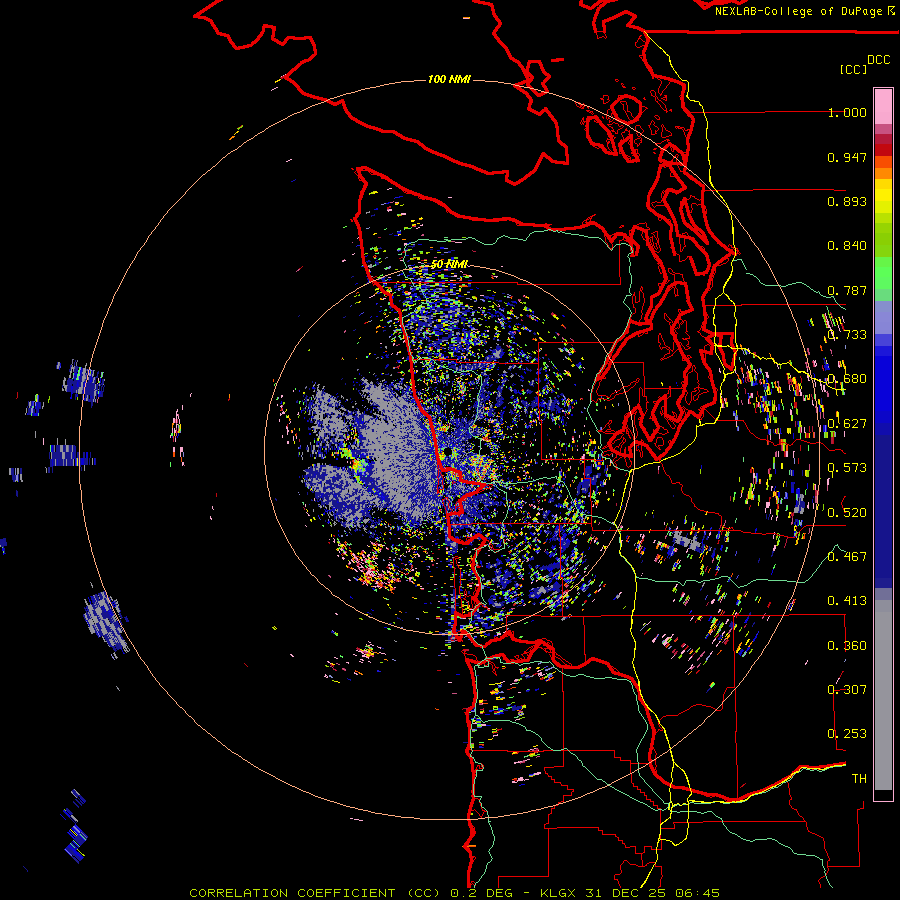Click the [CC] units label
The image size is (900, 900).
(853, 69)
